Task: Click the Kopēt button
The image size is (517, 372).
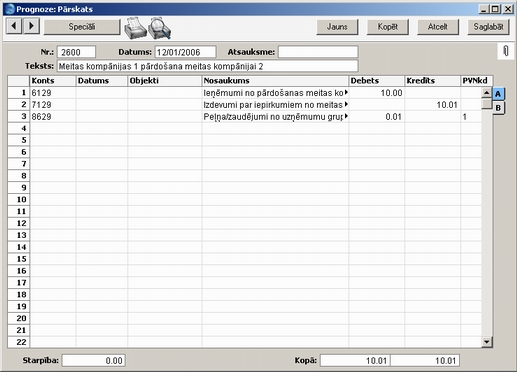Action: click(x=387, y=27)
